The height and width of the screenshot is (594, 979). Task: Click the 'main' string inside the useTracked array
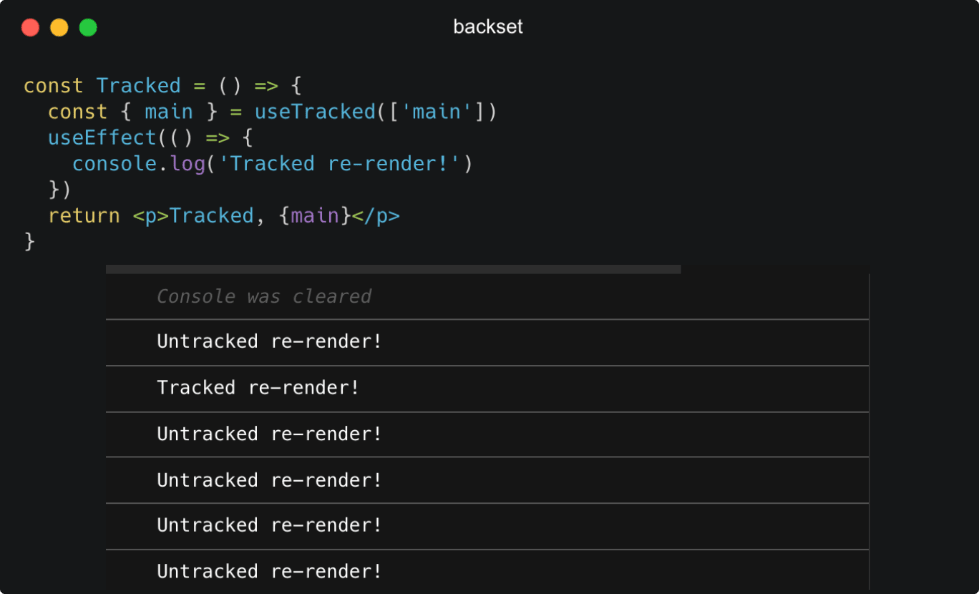tap(436, 112)
